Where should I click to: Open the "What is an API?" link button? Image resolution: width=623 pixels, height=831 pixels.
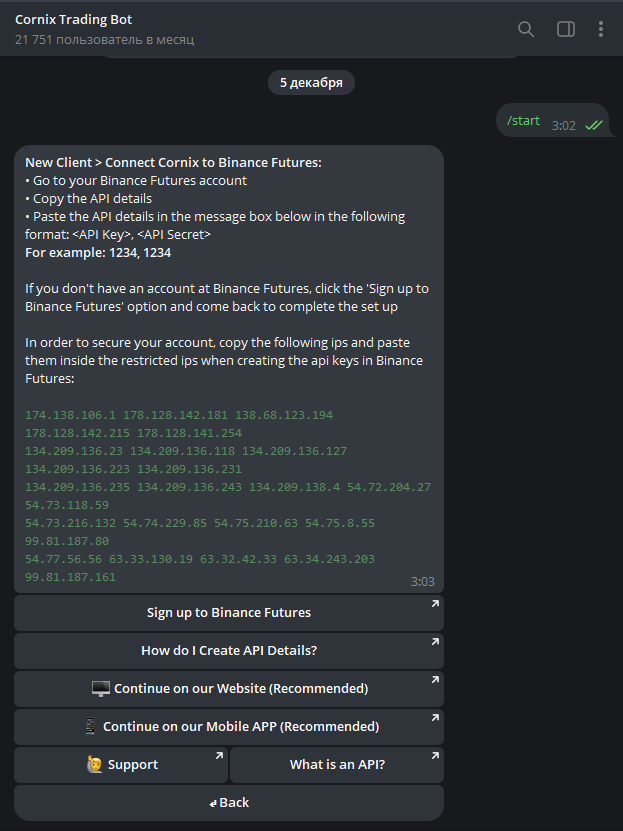pyautogui.click(x=337, y=765)
